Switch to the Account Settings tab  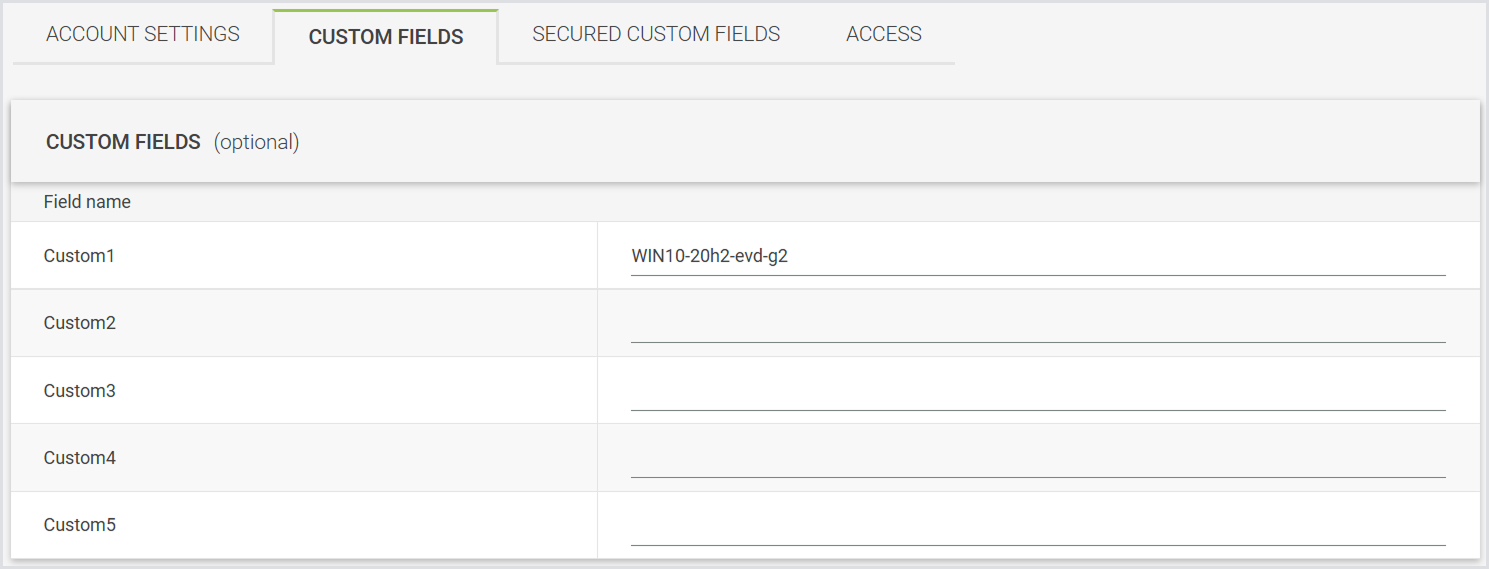143,34
